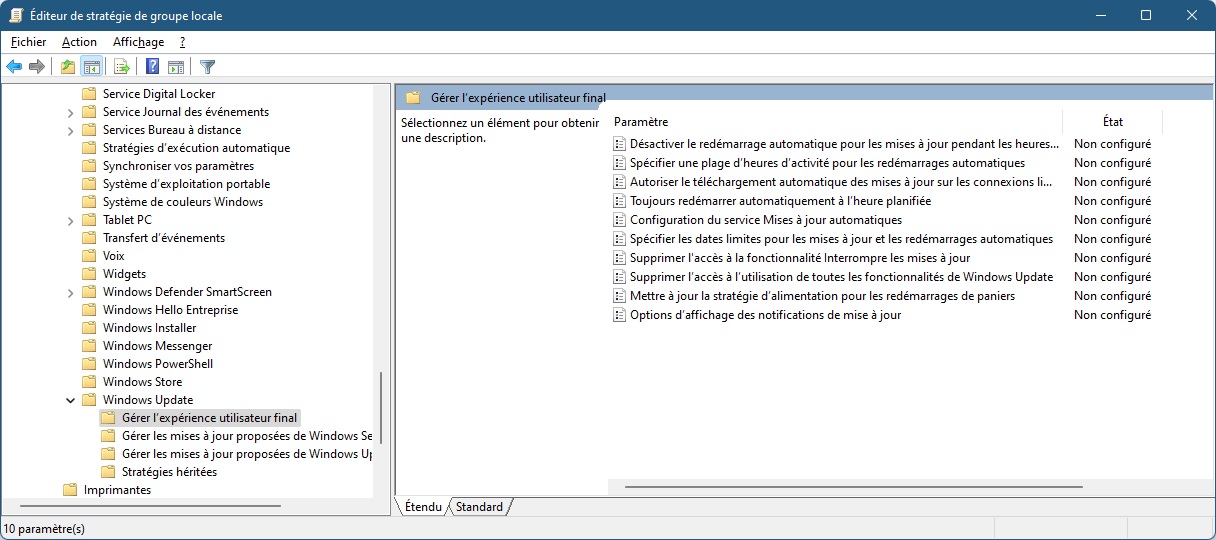1216x540 pixels.
Task: Click folder icon next to Voix
Action: (x=89, y=256)
